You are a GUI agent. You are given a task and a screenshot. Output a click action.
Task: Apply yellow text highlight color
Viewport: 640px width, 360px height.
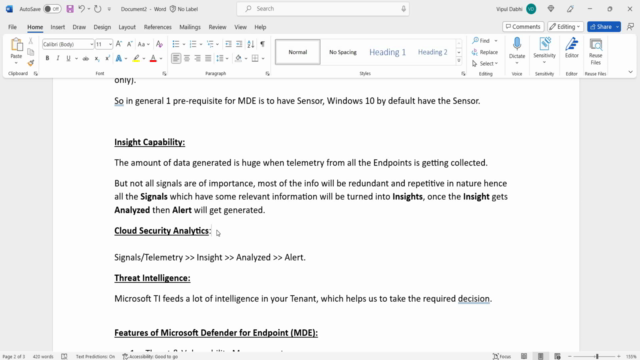pos(136,59)
